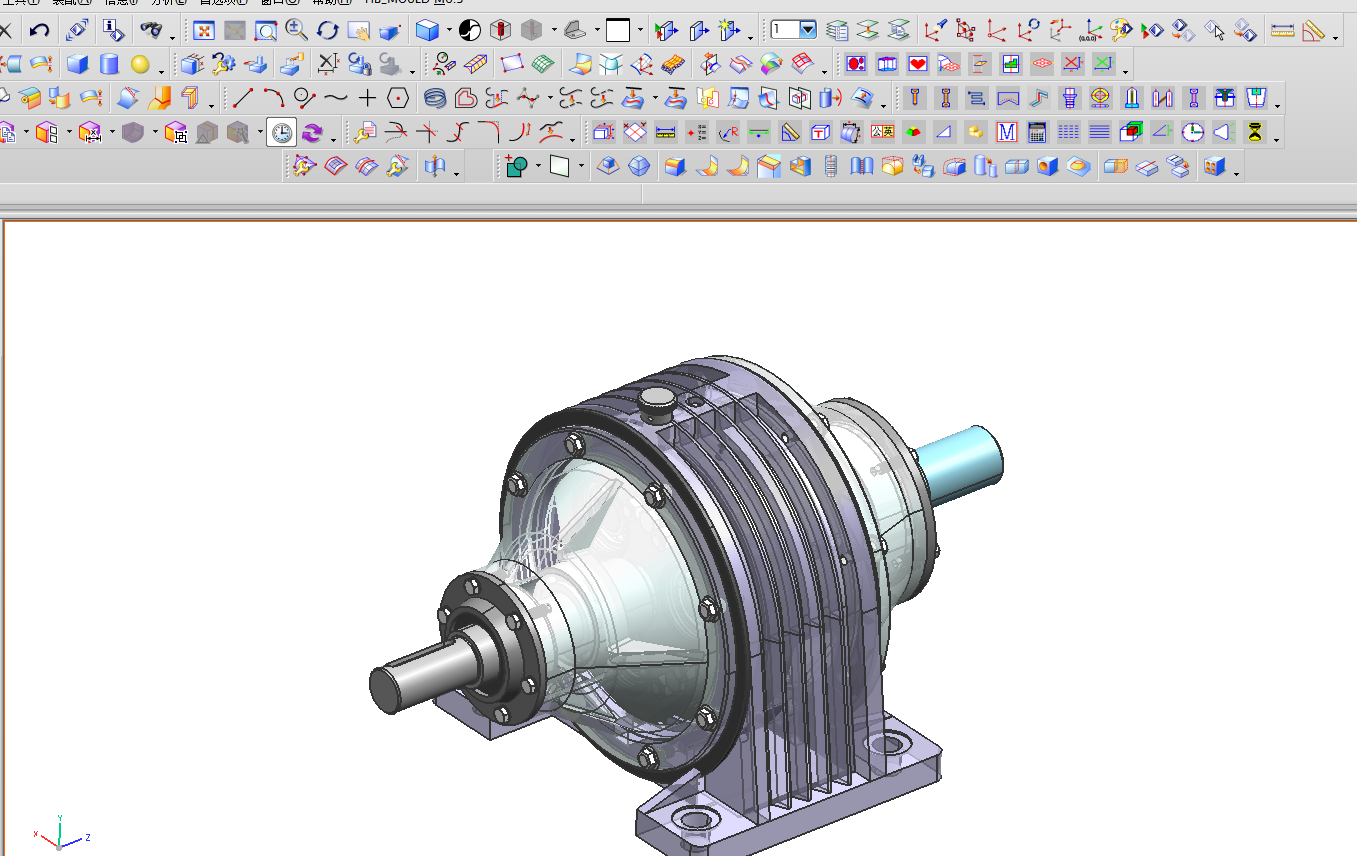The width and height of the screenshot is (1357, 856).
Task: Click the WCS origin (0,0,0) icon
Action: click(1091, 30)
